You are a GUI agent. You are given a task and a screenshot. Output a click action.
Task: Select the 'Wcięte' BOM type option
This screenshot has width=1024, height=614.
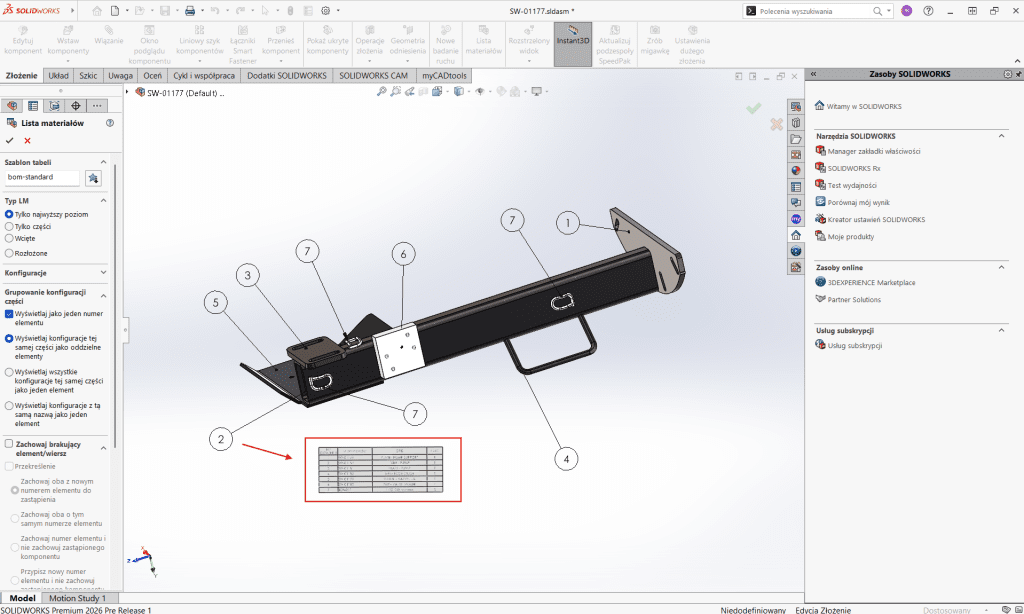tap(10, 239)
